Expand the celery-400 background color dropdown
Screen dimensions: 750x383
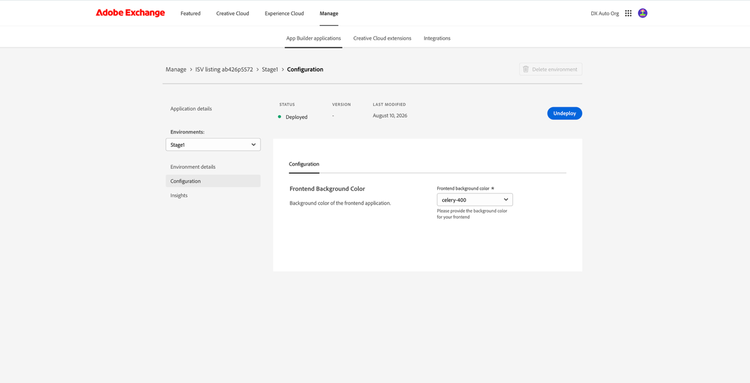(x=474, y=200)
